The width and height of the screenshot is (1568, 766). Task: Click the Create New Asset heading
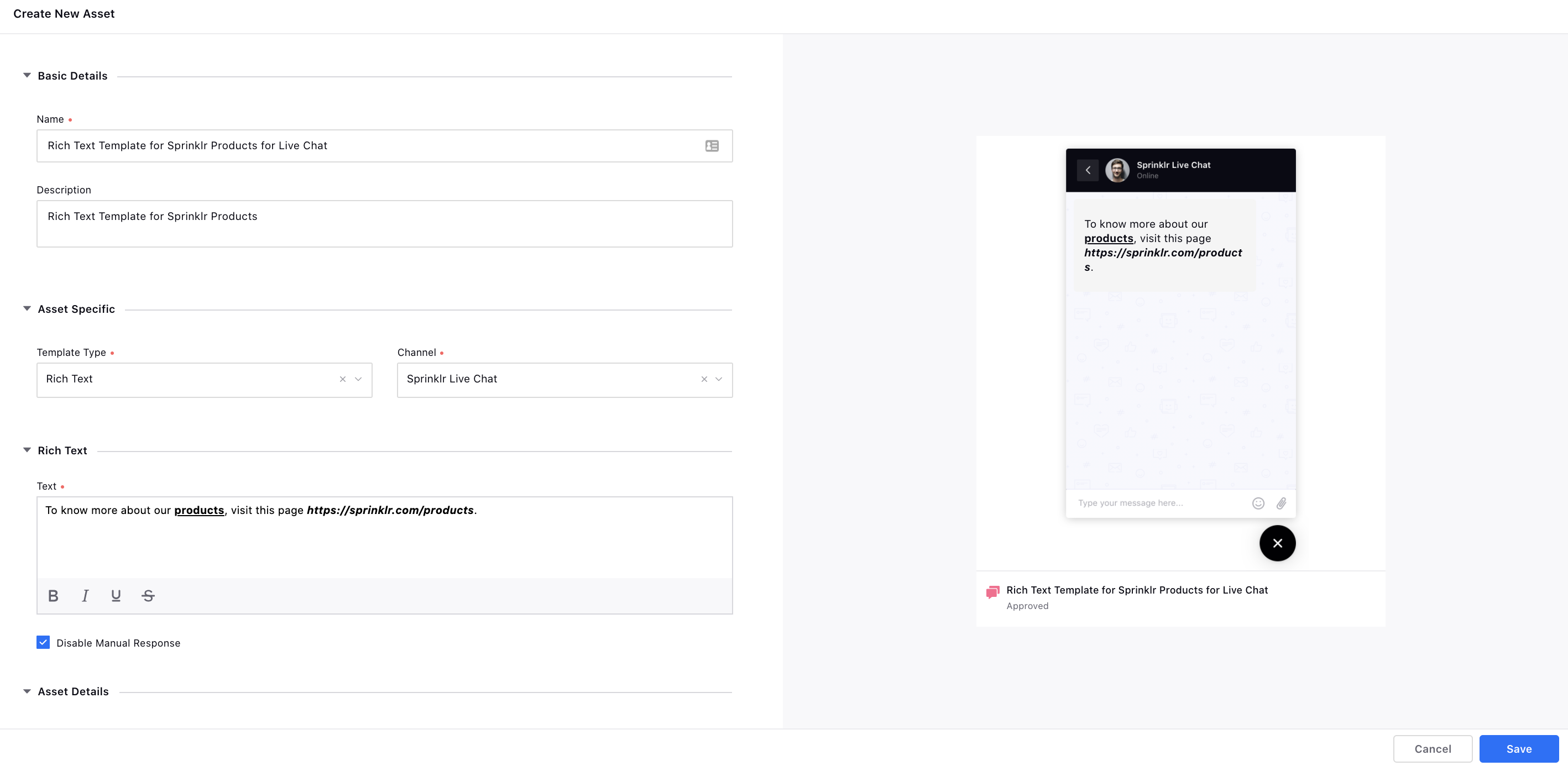coord(64,13)
